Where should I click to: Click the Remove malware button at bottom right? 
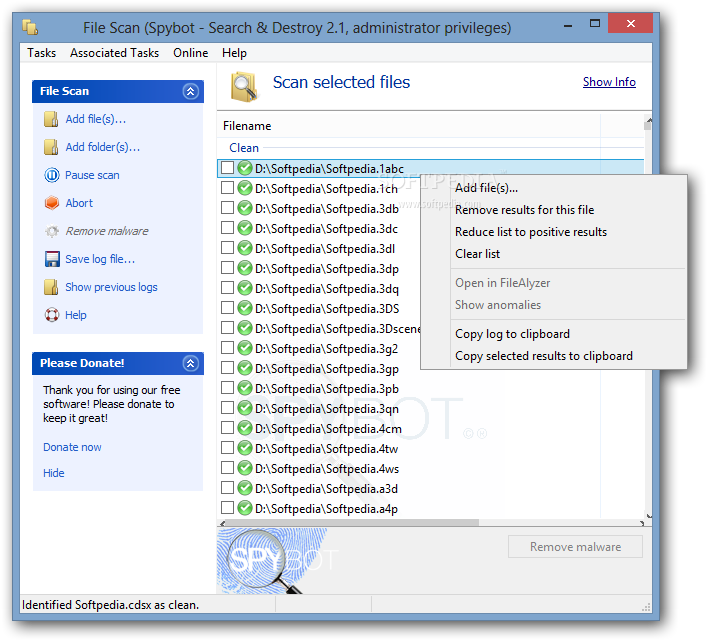(575, 547)
